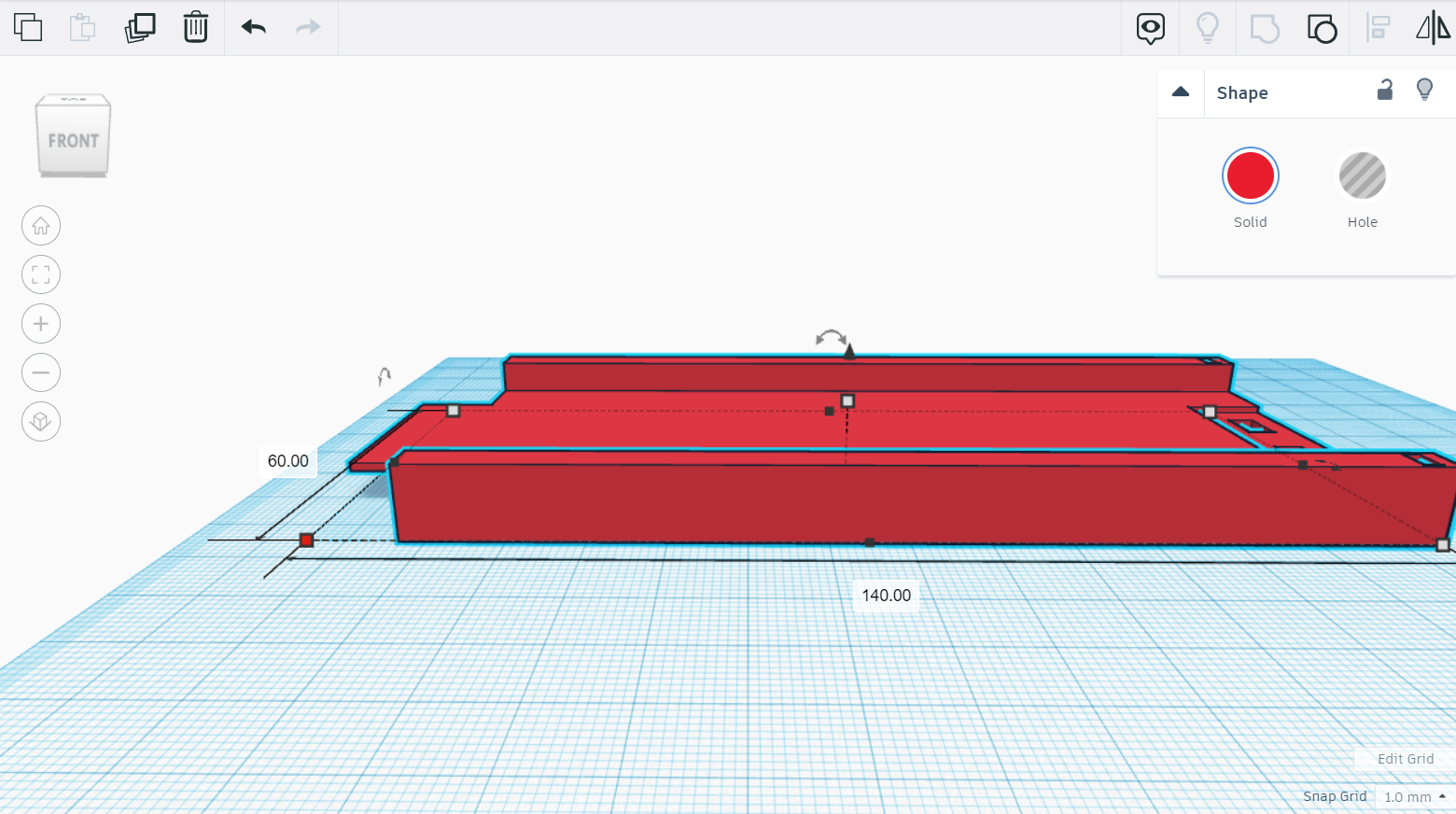Zoom out using the minus icon
This screenshot has width=1456, height=814.
pyautogui.click(x=40, y=372)
